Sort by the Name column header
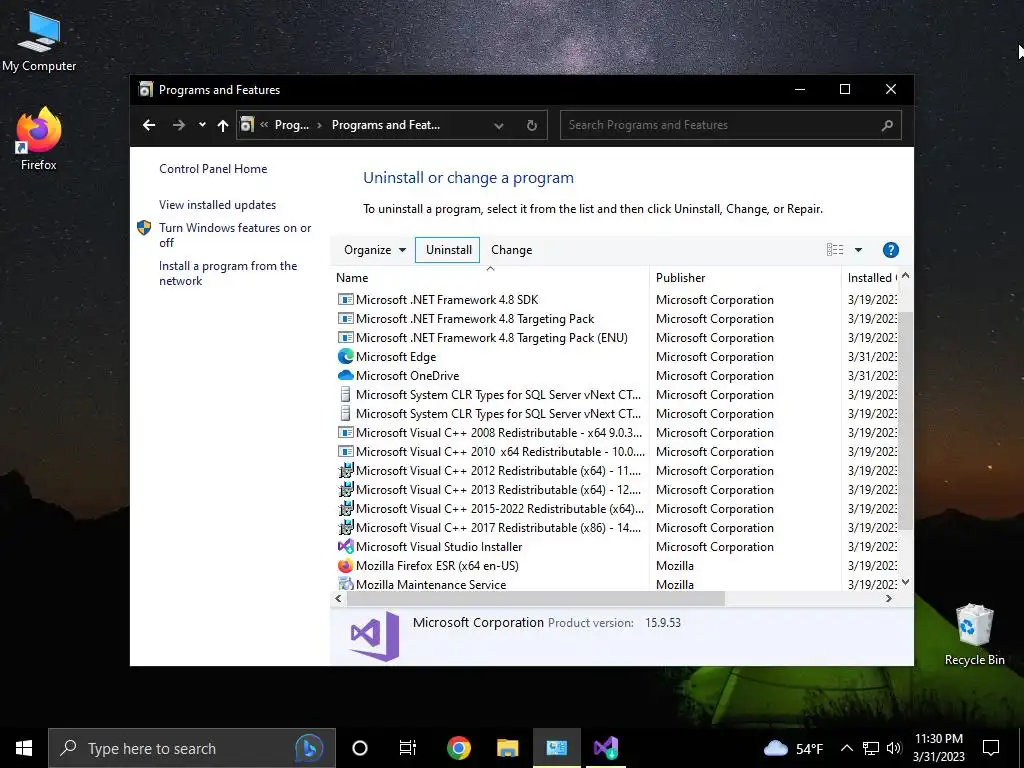Screen dimensions: 1024x768 pyautogui.click(x=490, y=278)
